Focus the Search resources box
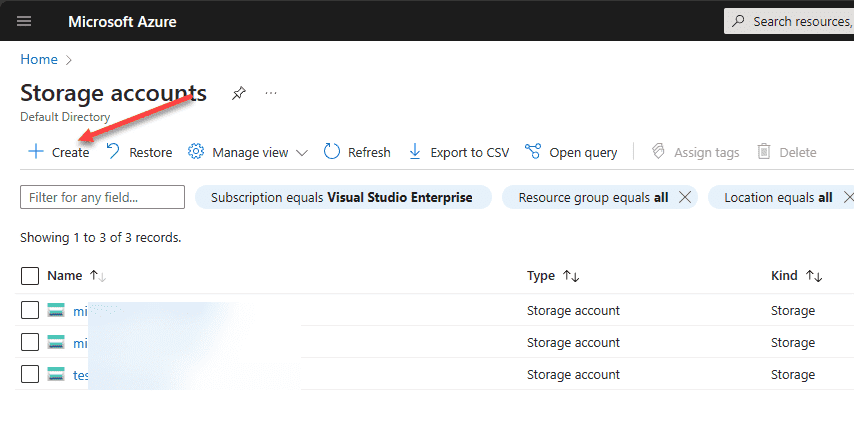The height and width of the screenshot is (444, 854). pos(789,21)
